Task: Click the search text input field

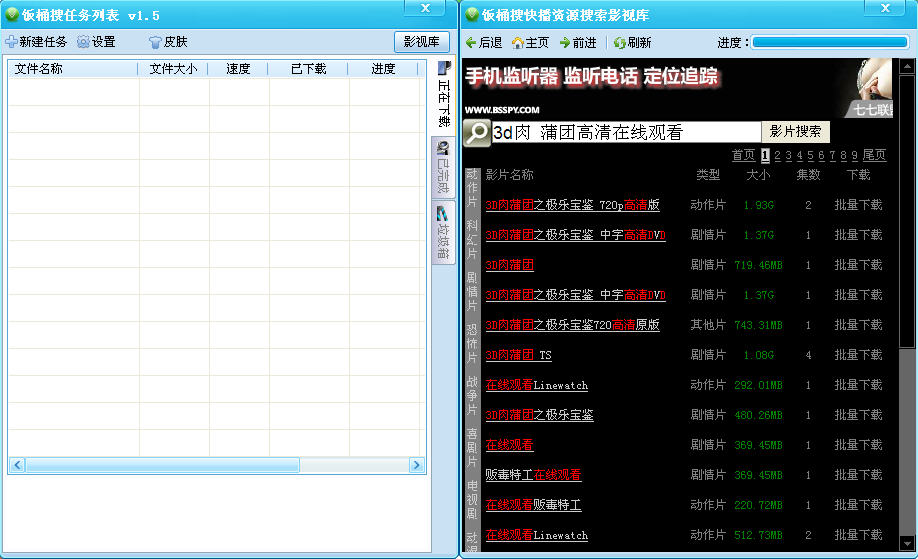Action: coord(625,132)
